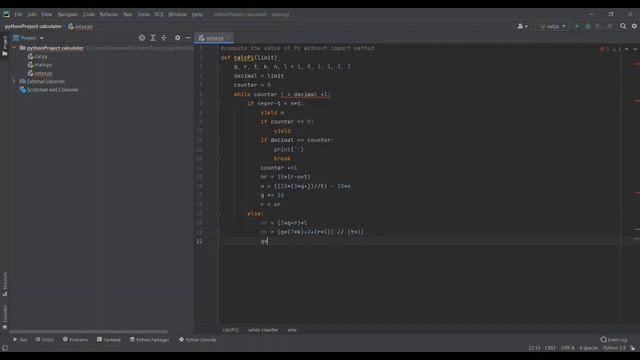Click the file breadcrumb in navigation bar
Viewport: 640px width, 360px height.
[80, 27]
